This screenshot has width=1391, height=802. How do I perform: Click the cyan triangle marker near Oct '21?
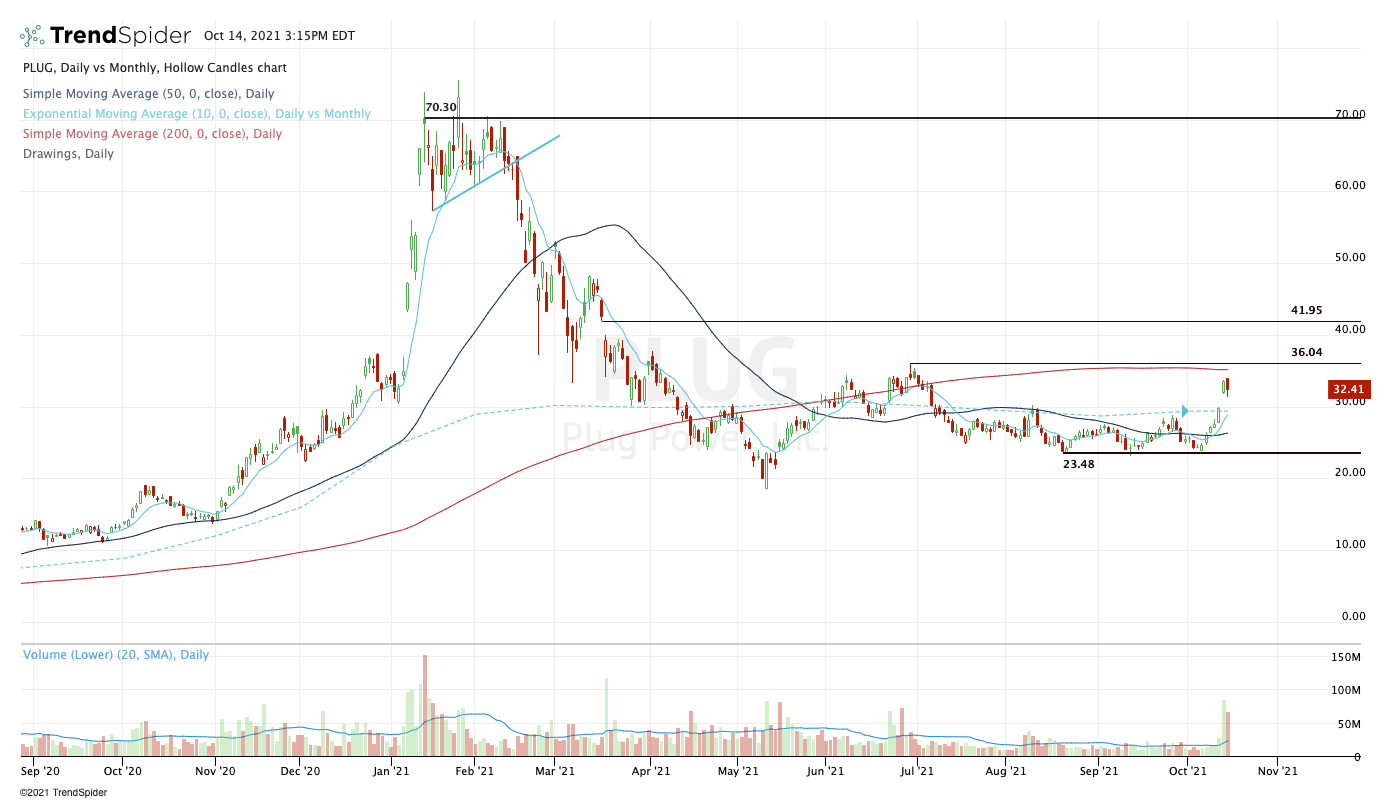(1185, 410)
